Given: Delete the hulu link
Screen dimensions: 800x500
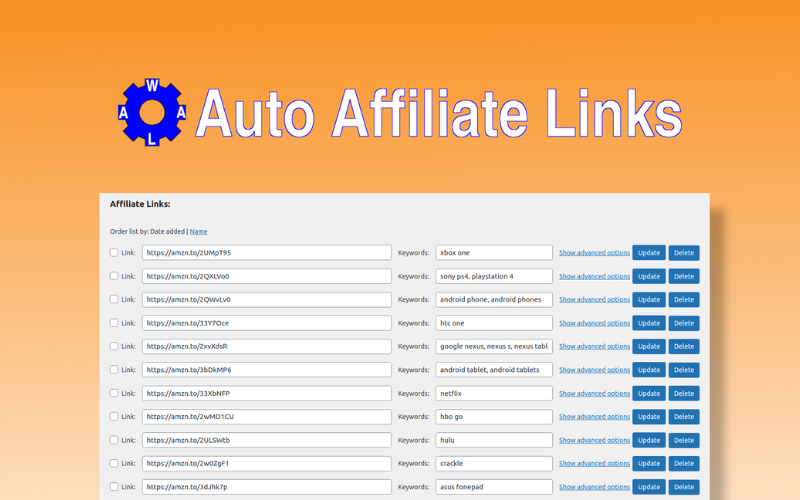Looking at the screenshot, I should 684,440.
